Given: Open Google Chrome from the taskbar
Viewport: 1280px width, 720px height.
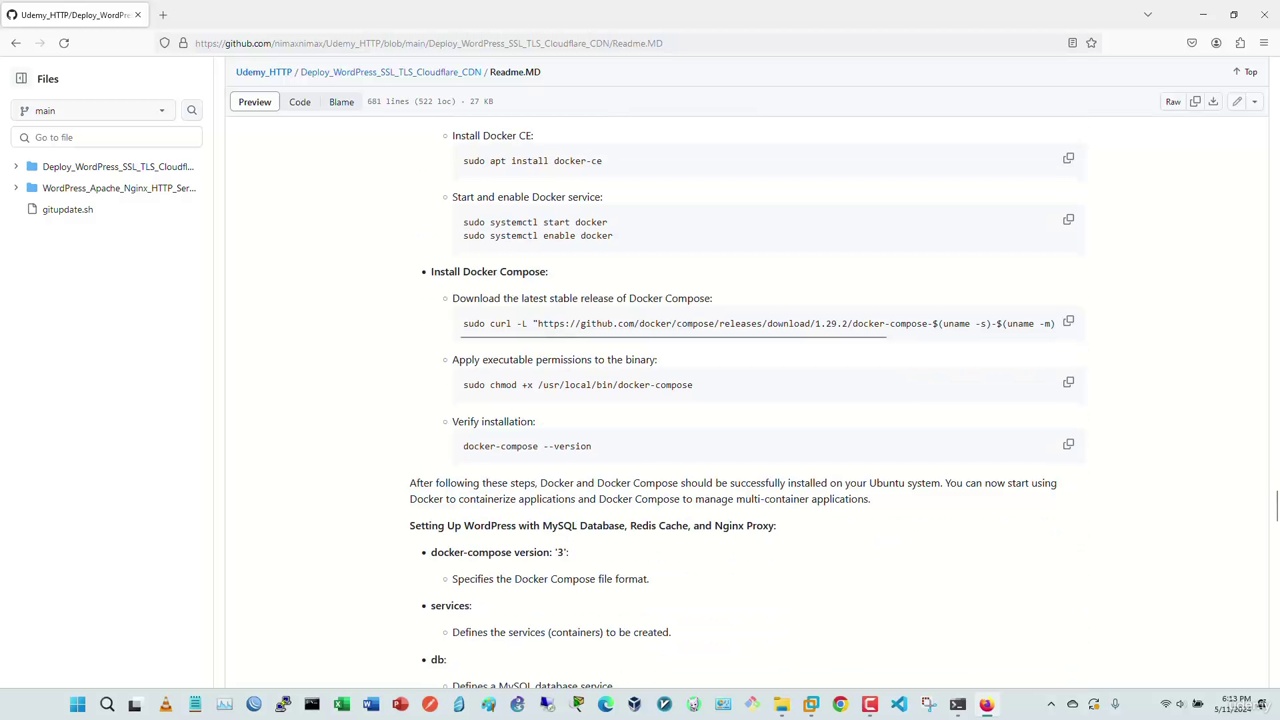Looking at the screenshot, I should [x=840, y=705].
